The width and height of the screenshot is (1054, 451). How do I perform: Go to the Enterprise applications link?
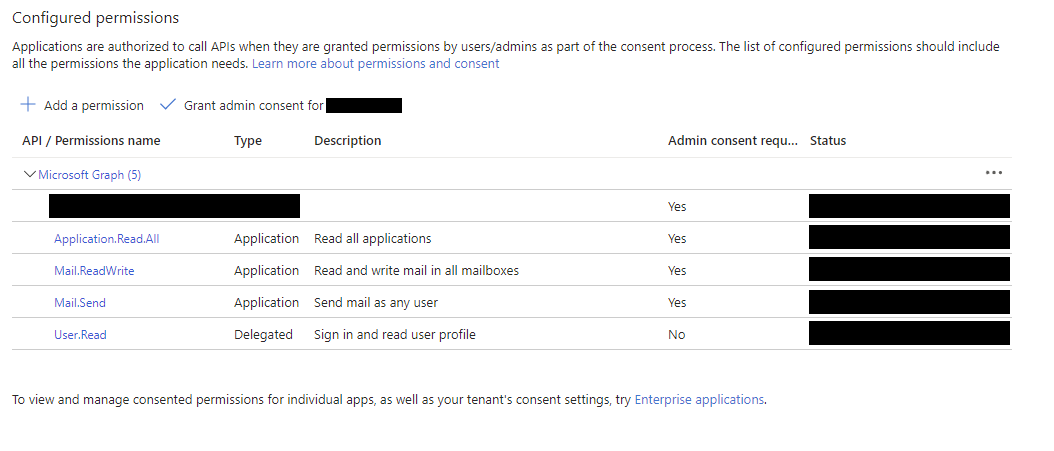(x=699, y=400)
